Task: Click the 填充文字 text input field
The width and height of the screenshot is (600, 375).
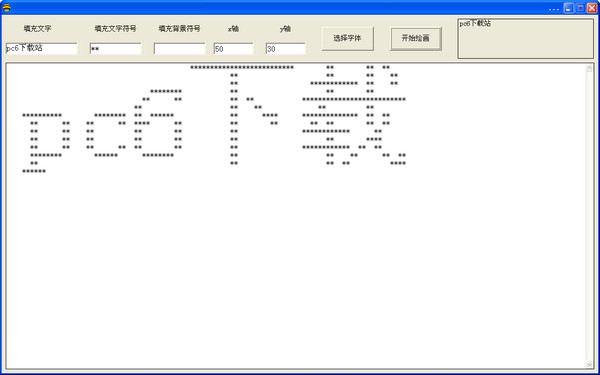Action: [42, 49]
